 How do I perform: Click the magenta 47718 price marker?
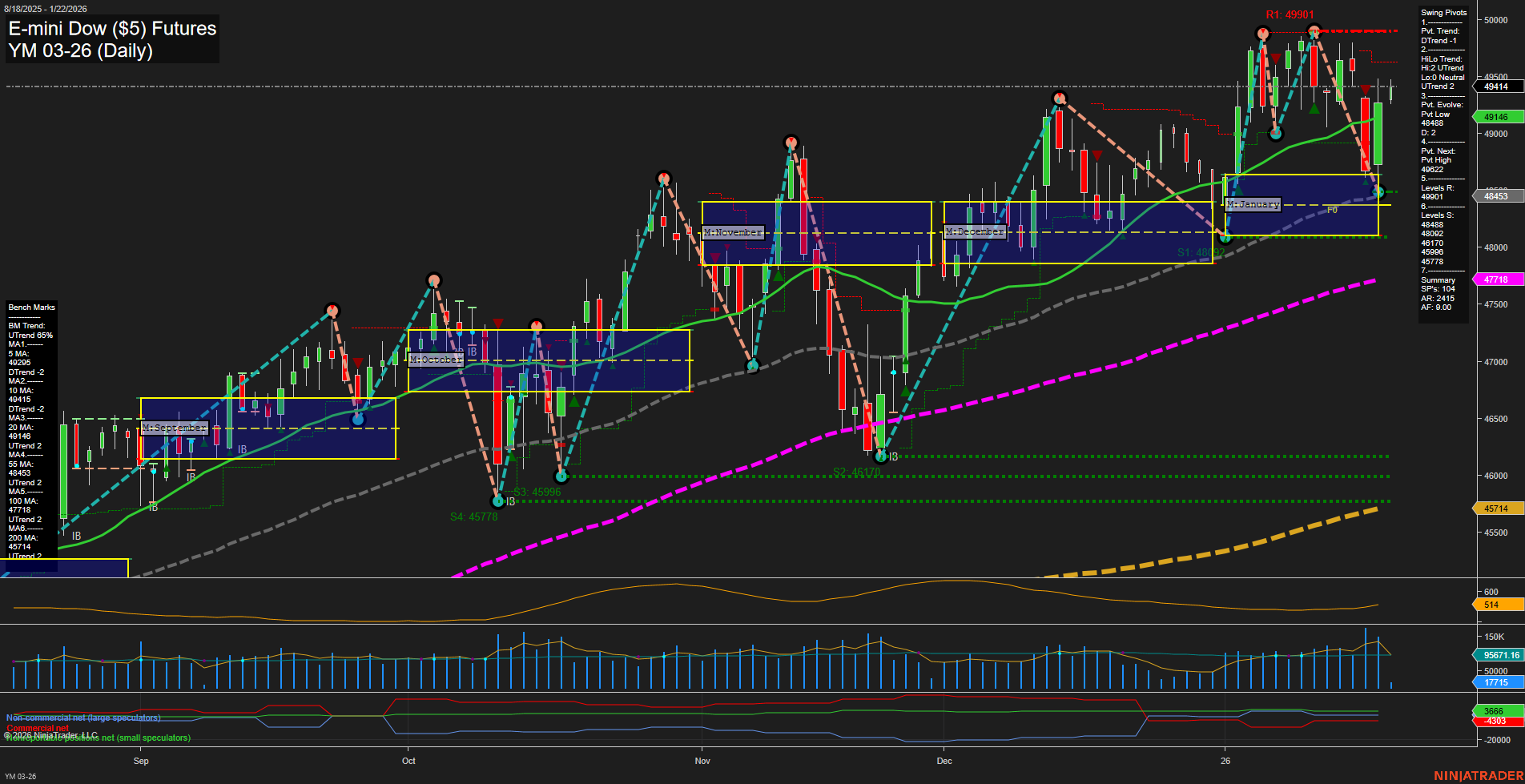[x=1495, y=279]
